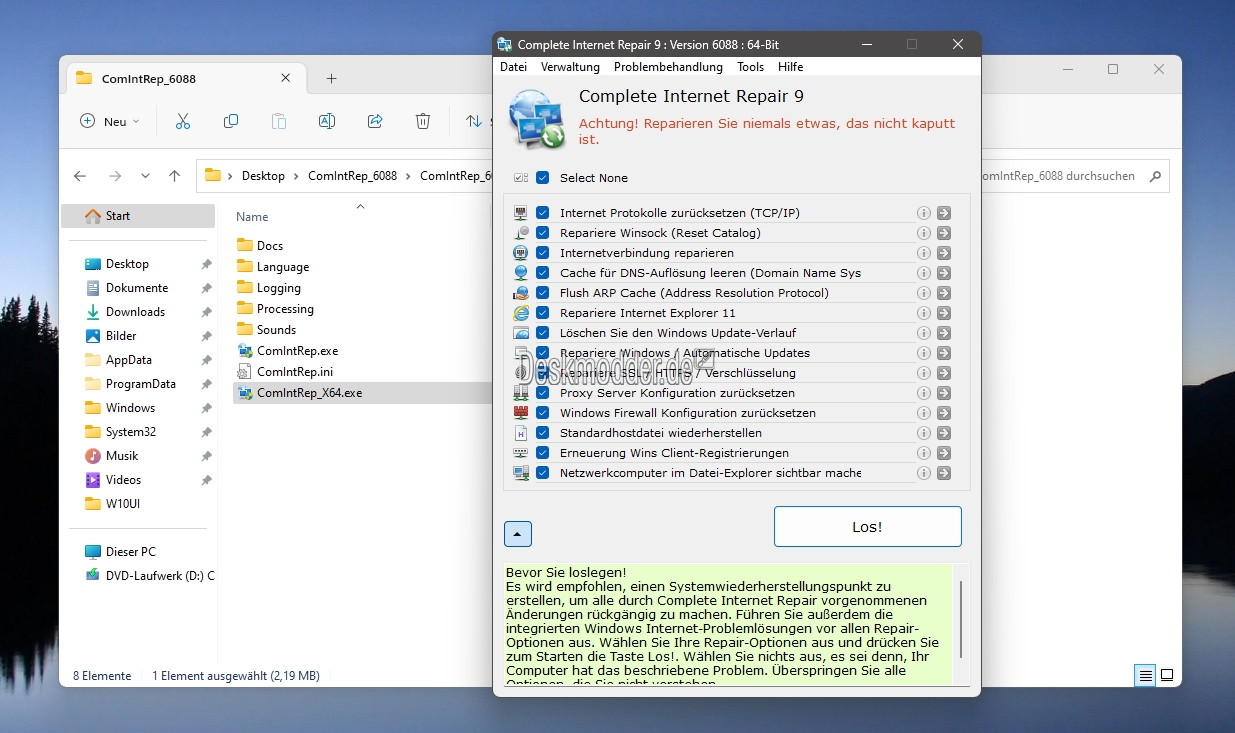Click Rename icon in Explorer toolbar
This screenshot has width=1235, height=733.
coord(327,121)
